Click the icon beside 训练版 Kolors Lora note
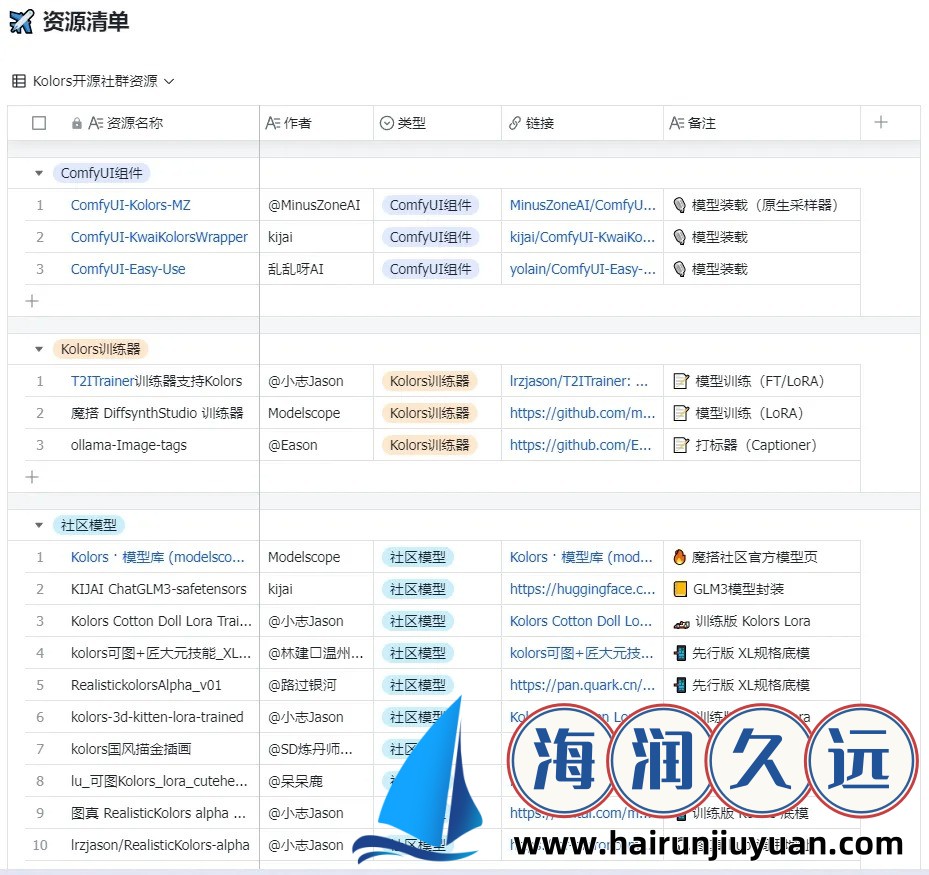 (x=682, y=623)
